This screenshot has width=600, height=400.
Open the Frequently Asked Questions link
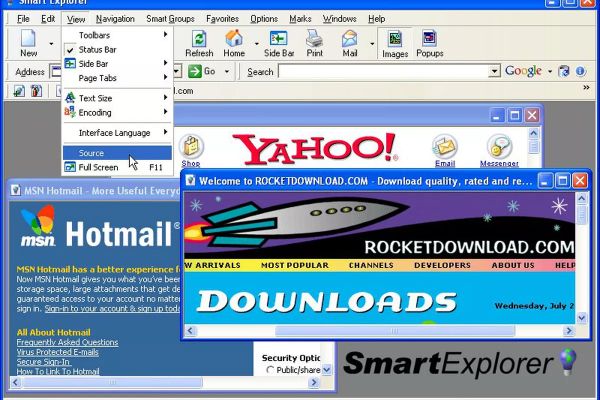coord(67,342)
